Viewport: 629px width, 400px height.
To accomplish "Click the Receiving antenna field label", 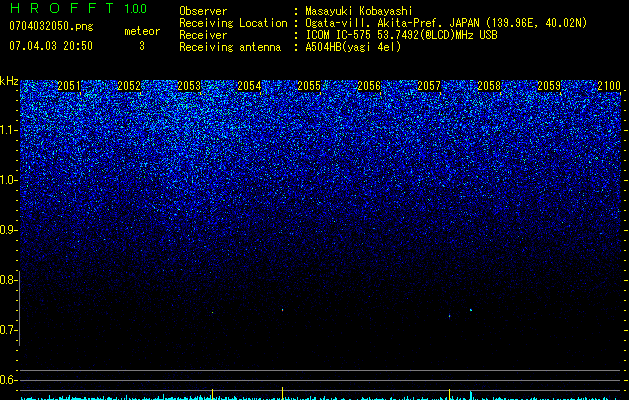I will pos(230,47).
